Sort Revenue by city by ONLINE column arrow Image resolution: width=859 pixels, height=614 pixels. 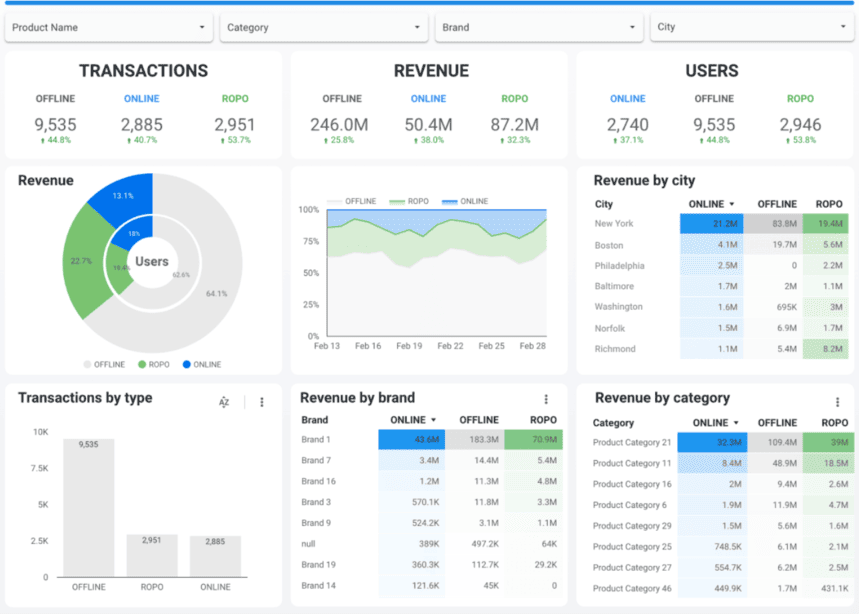point(732,204)
